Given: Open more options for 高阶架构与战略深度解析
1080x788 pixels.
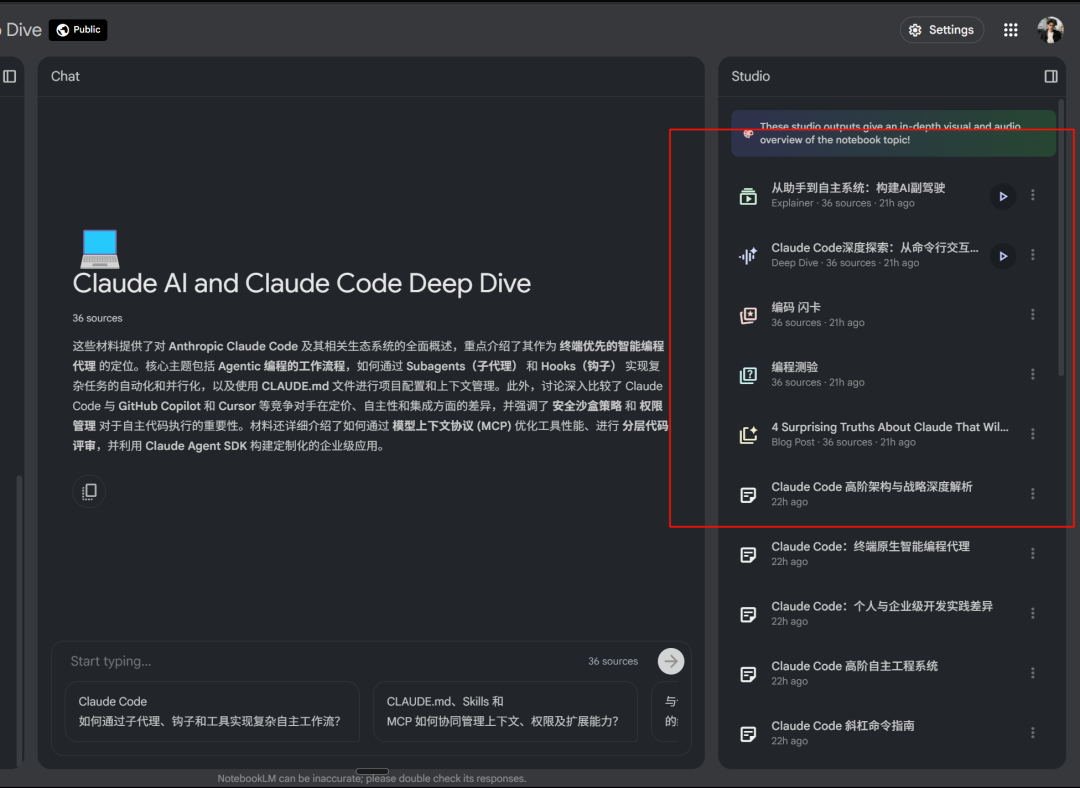Looking at the screenshot, I should click(x=1032, y=494).
